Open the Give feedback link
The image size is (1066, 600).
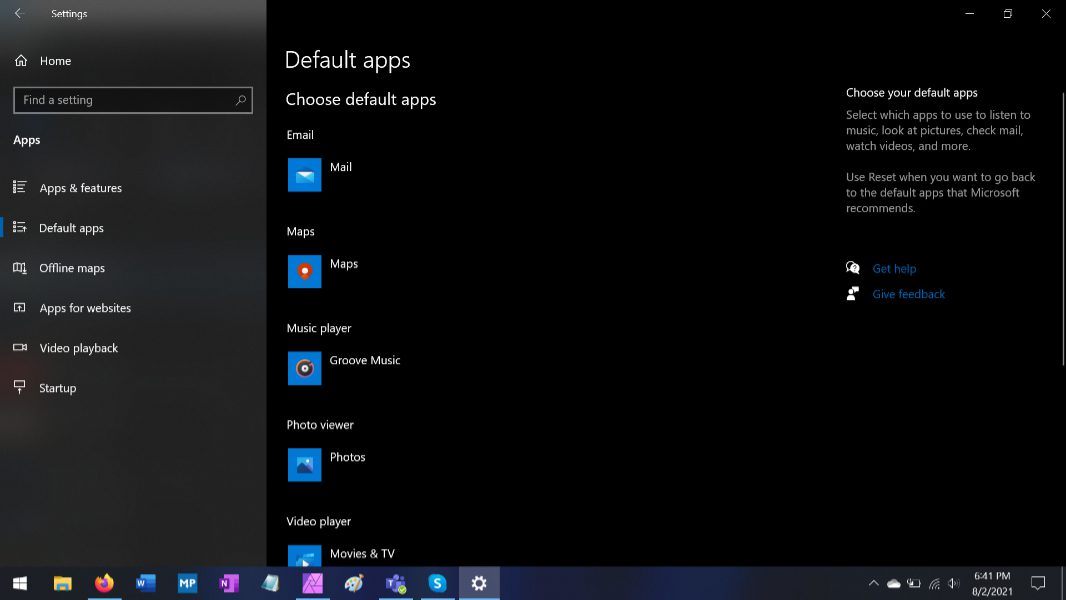(908, 294)
